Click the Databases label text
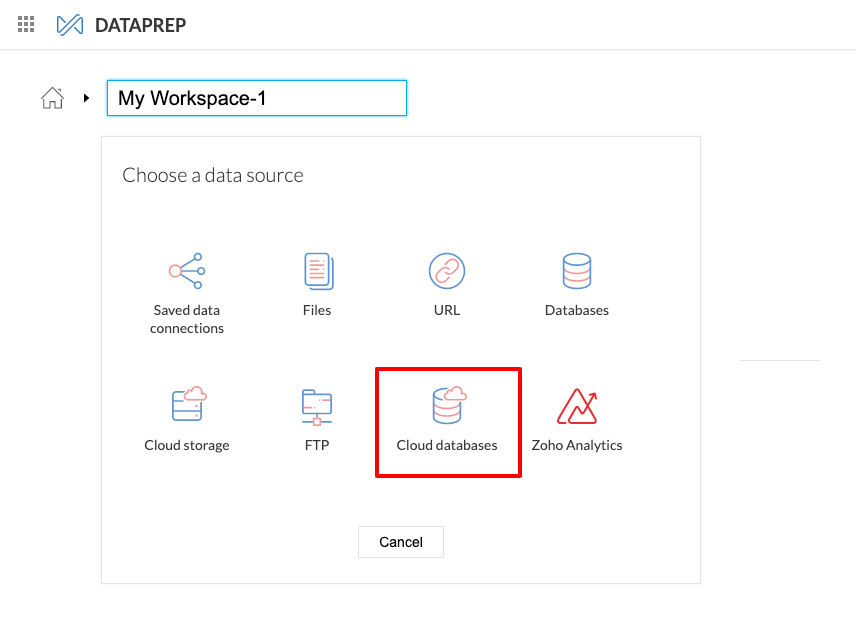856x636 pixels. coord(576,310)
